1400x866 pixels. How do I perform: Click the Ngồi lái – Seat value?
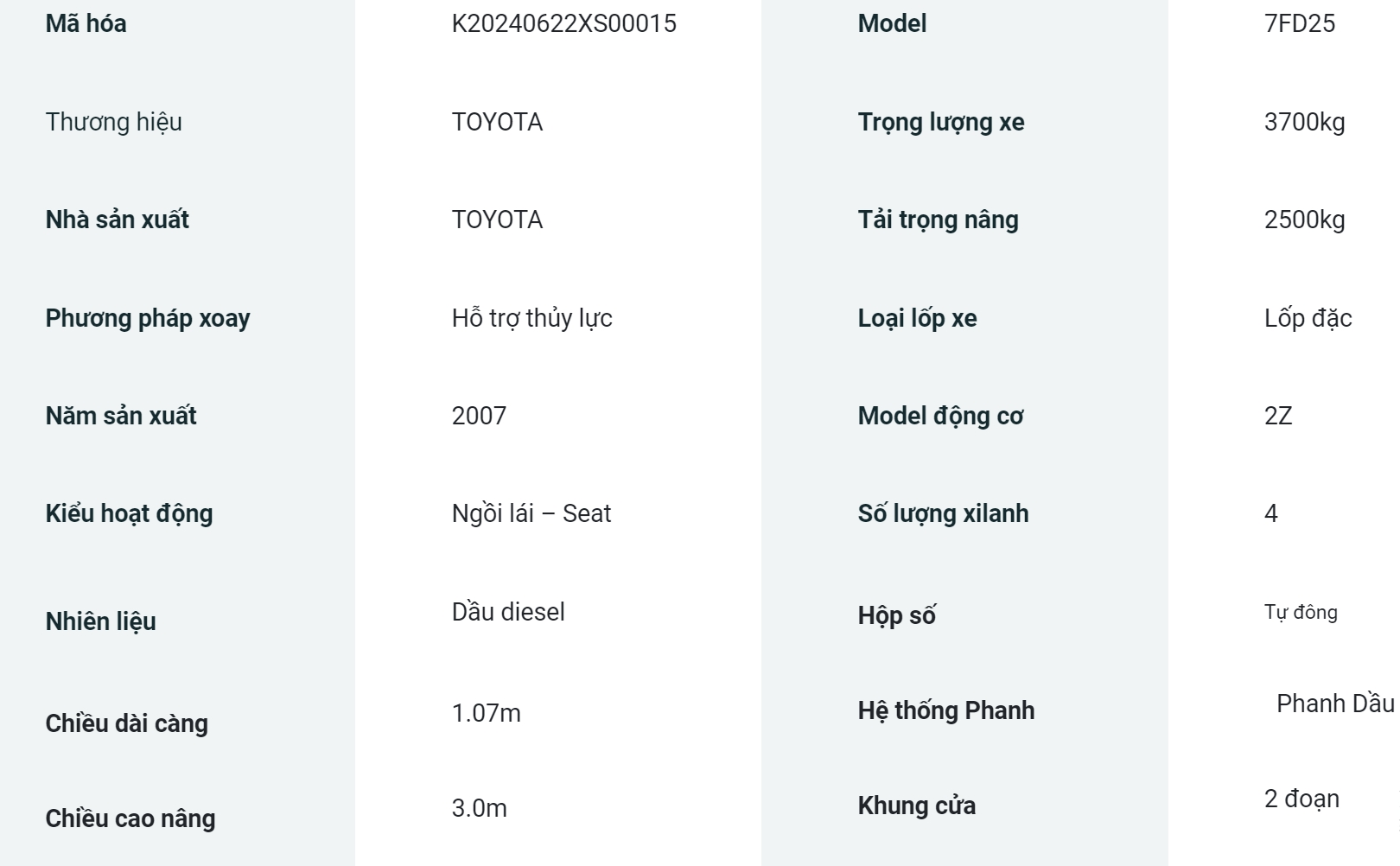click(x=531, y=513)
